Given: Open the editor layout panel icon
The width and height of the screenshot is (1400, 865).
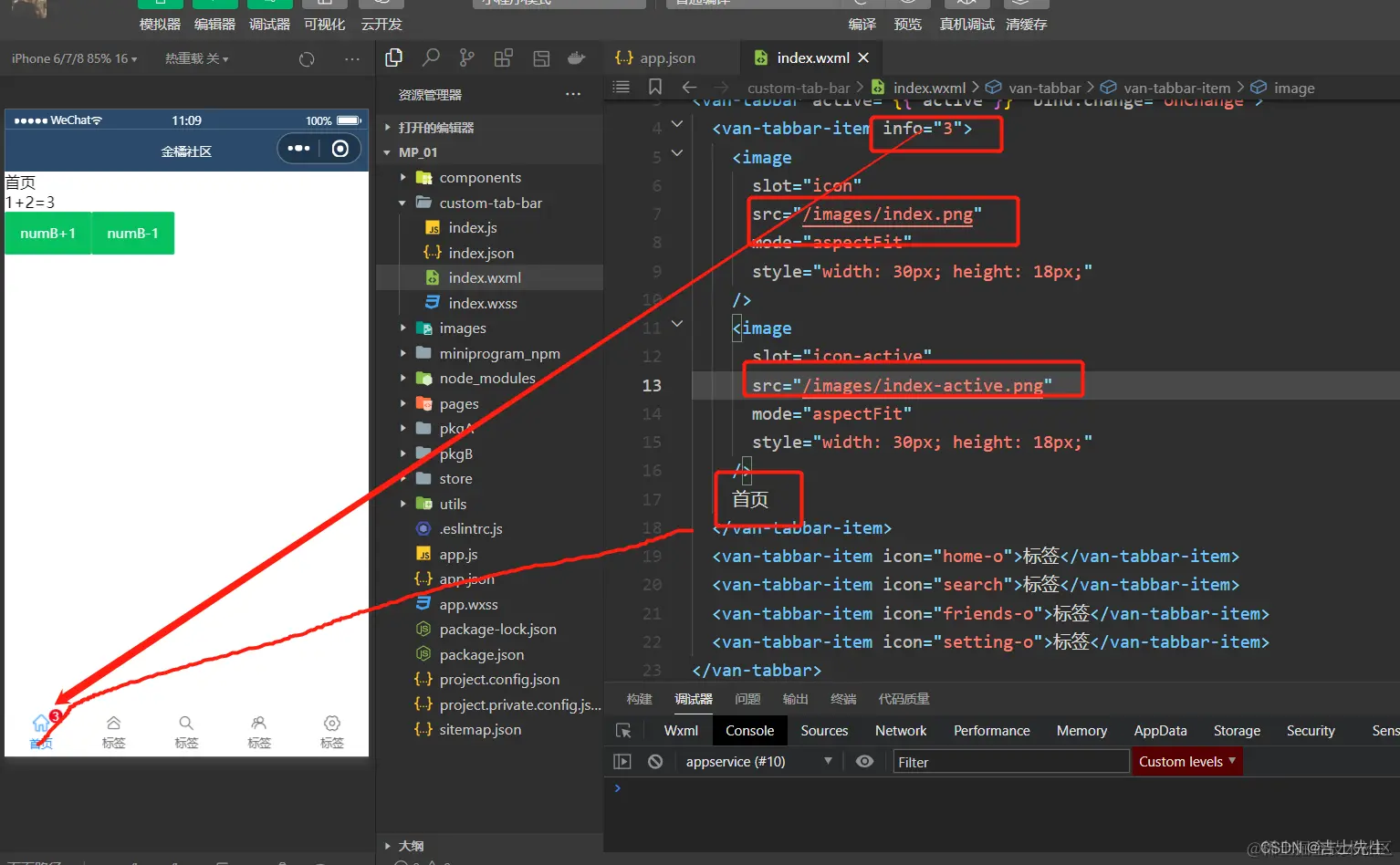Looking at the screenshot, I should point(541,58).
